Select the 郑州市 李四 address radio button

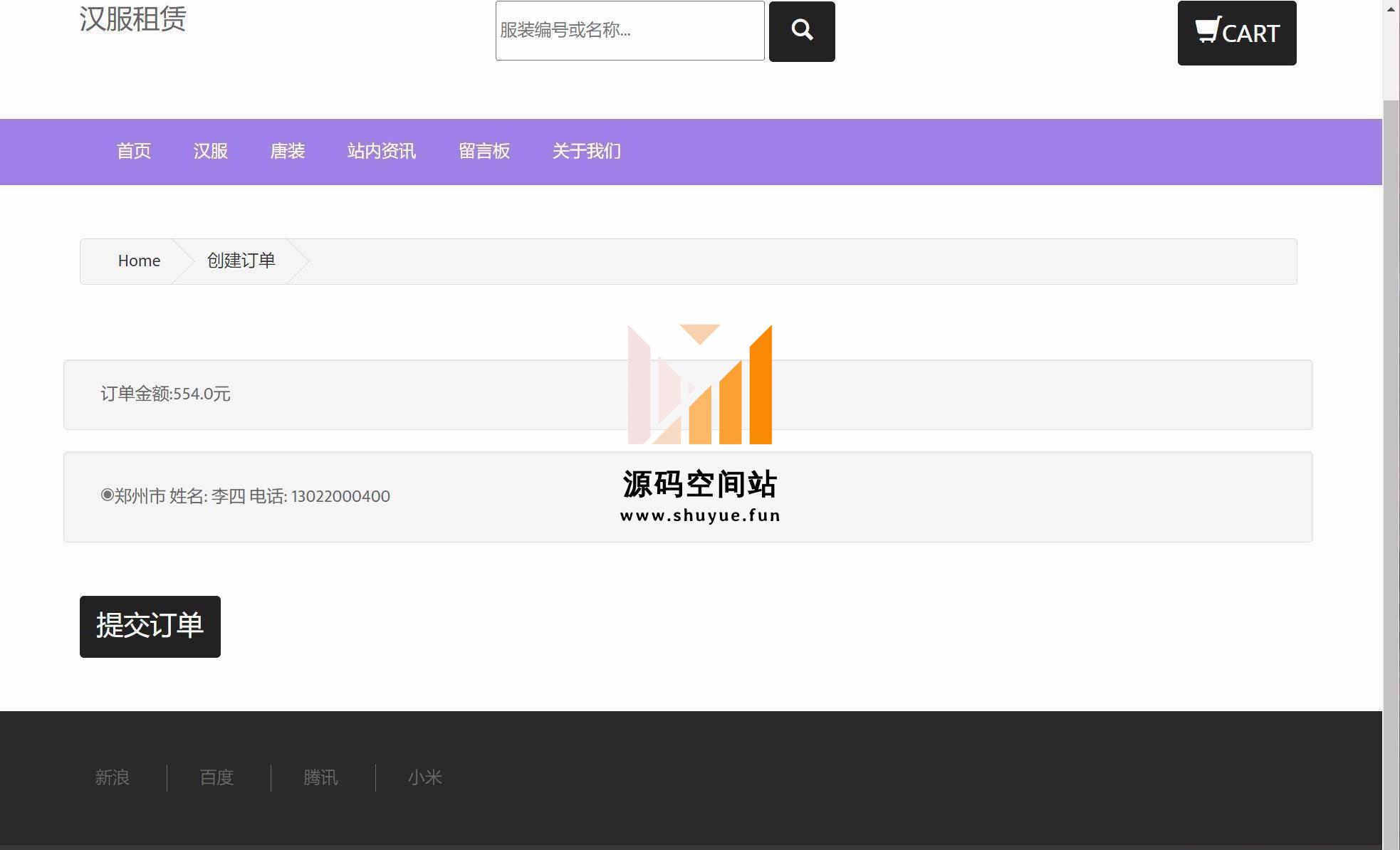(x=107, y=495)
